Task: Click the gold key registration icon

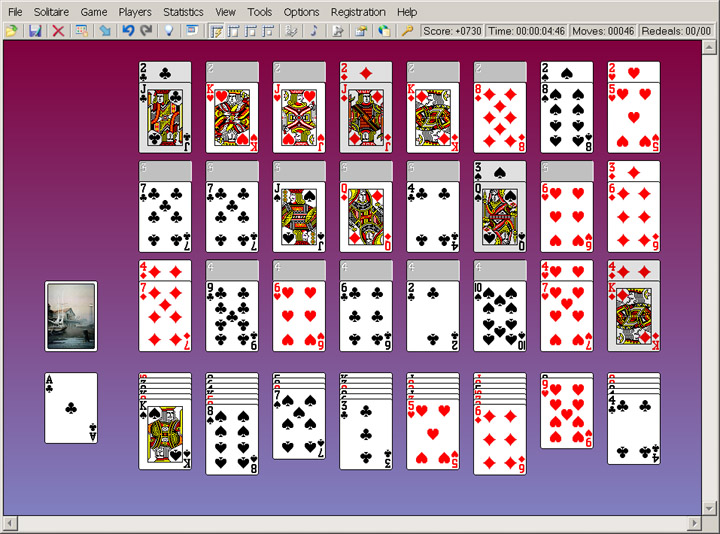Action: (x=407, y=31)
